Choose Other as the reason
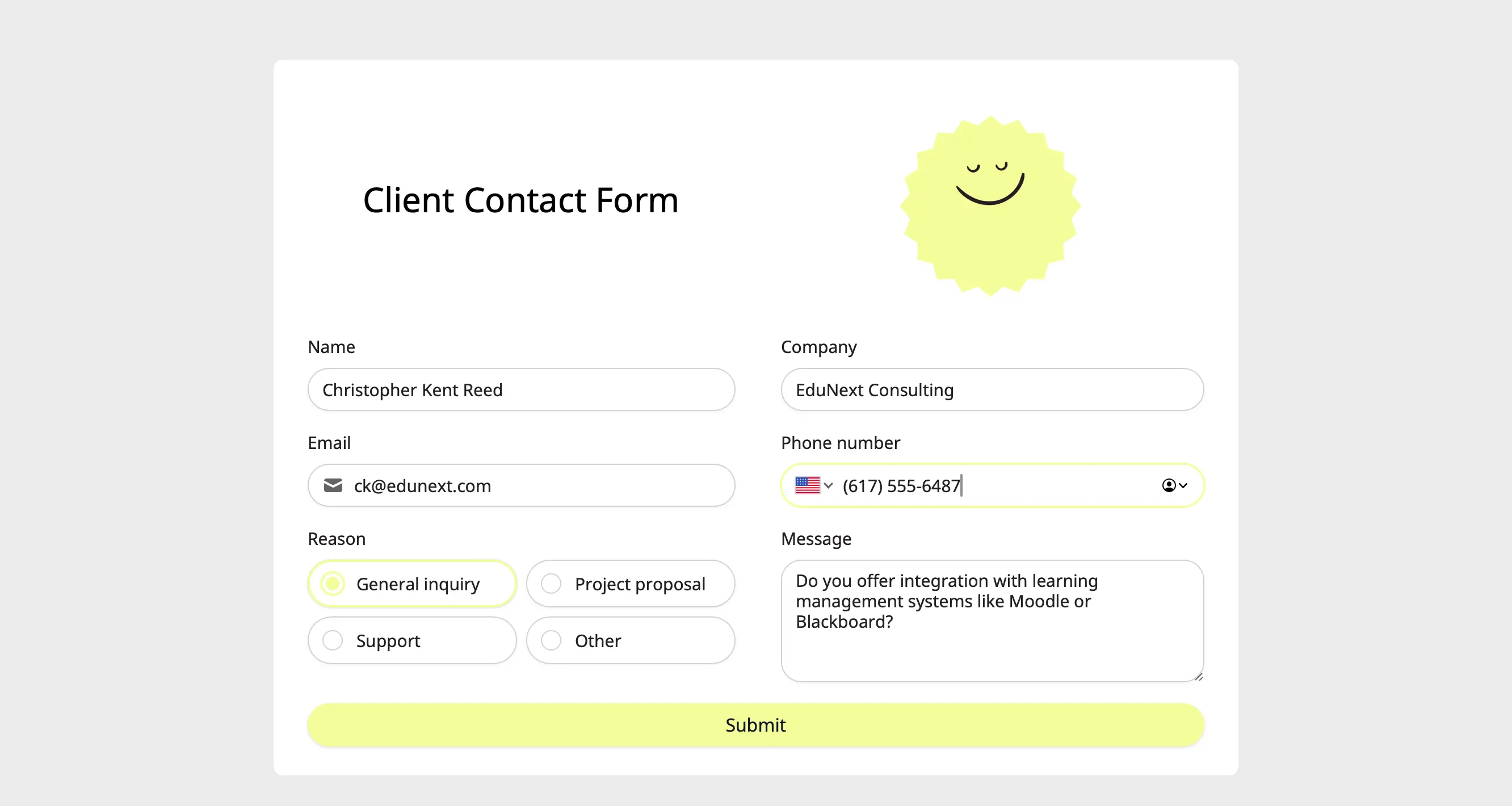The width and height of the screenshot is (1512, 806). (631, 640)
